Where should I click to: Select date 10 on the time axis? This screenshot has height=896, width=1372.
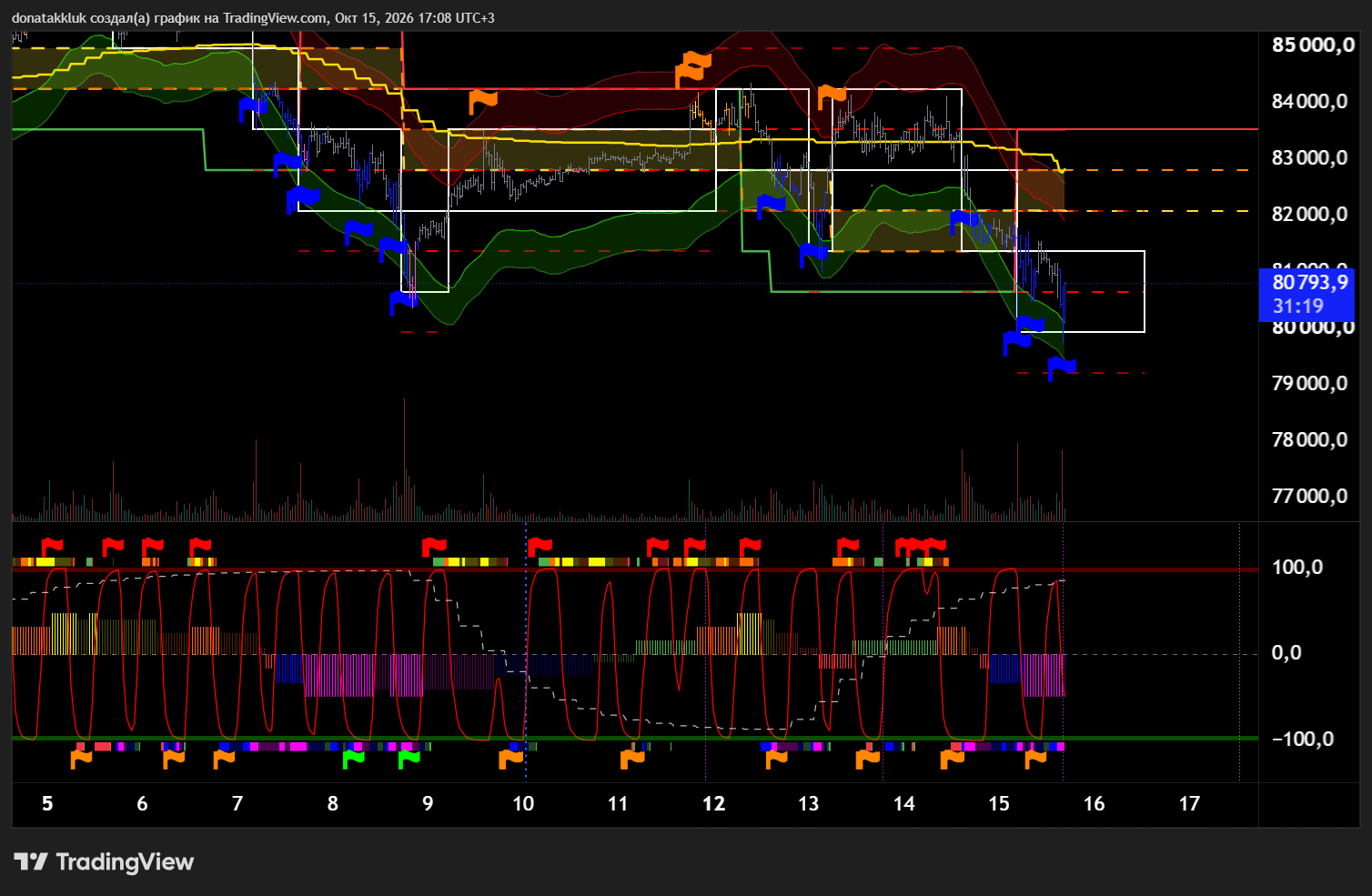tap(523, 804)
